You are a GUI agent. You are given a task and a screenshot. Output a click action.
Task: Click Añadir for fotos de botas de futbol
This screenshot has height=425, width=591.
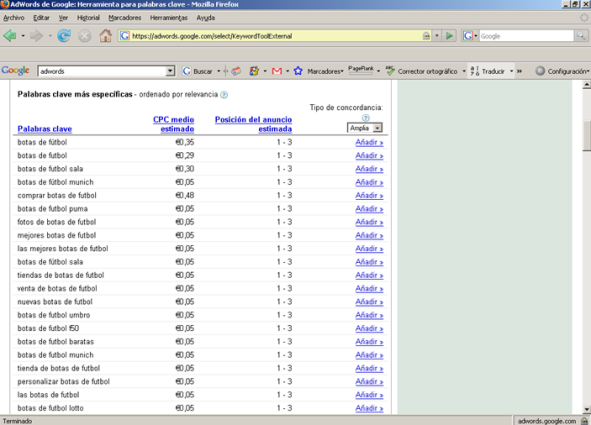click(369, 222)
